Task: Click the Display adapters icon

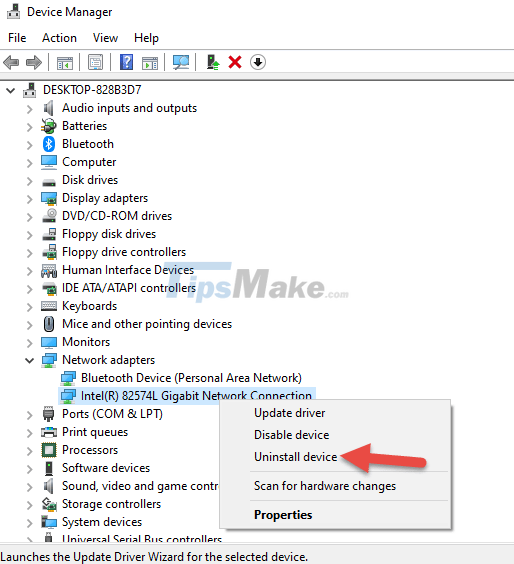Action: pos(49,198)
